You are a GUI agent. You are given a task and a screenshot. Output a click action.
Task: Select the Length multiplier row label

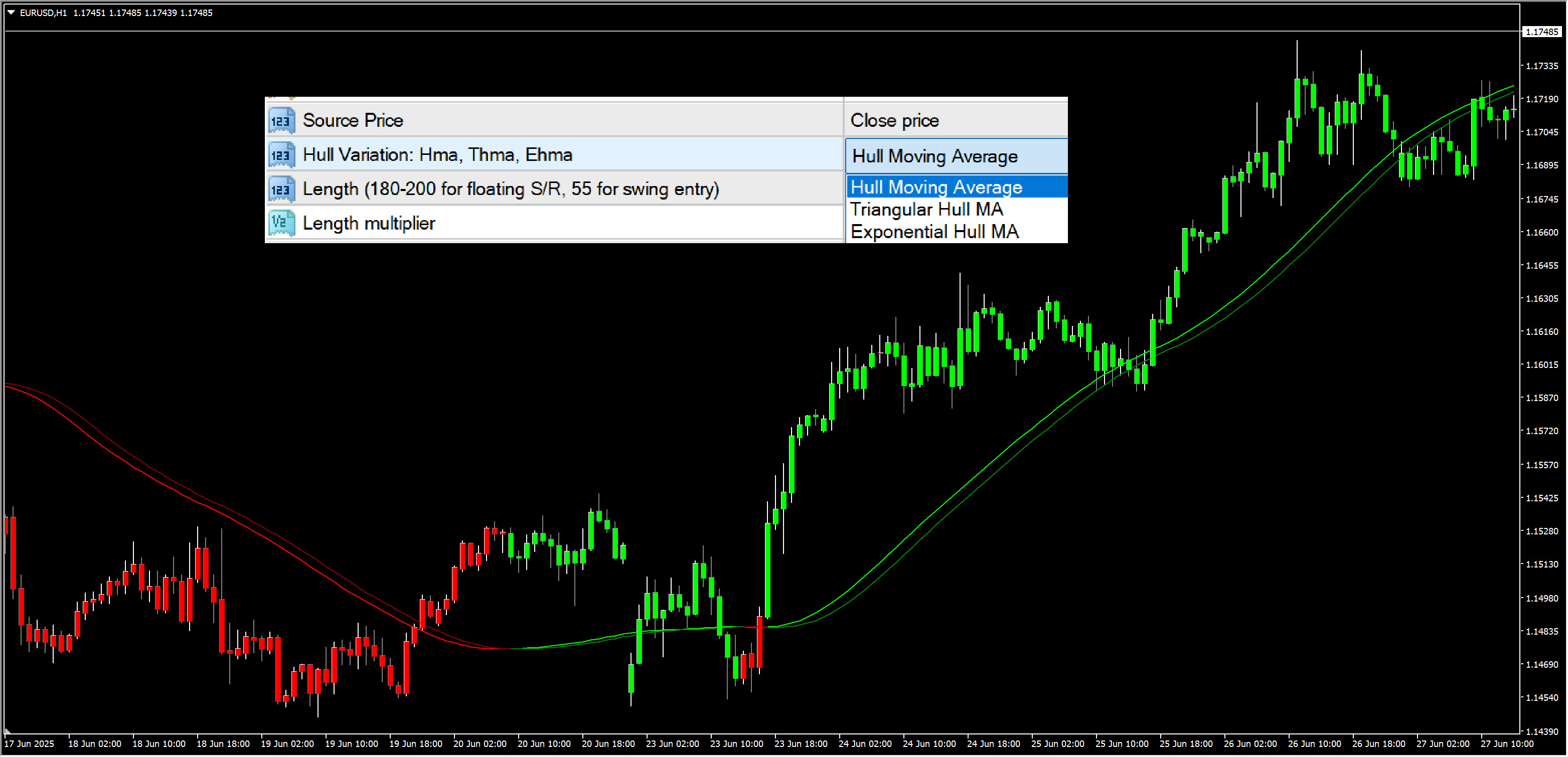click(369, 223)
